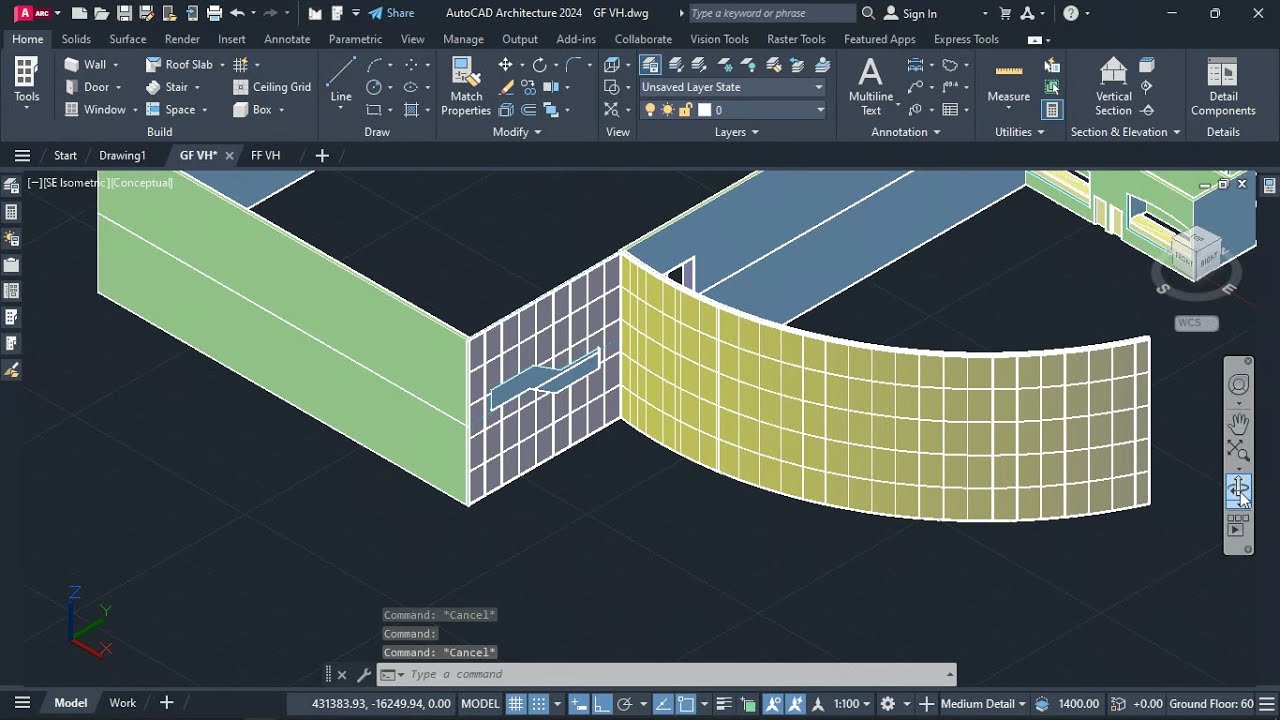Select the Move tool in Modify panel
This screenshot has width=1280, height=720.
click(505, 64)
